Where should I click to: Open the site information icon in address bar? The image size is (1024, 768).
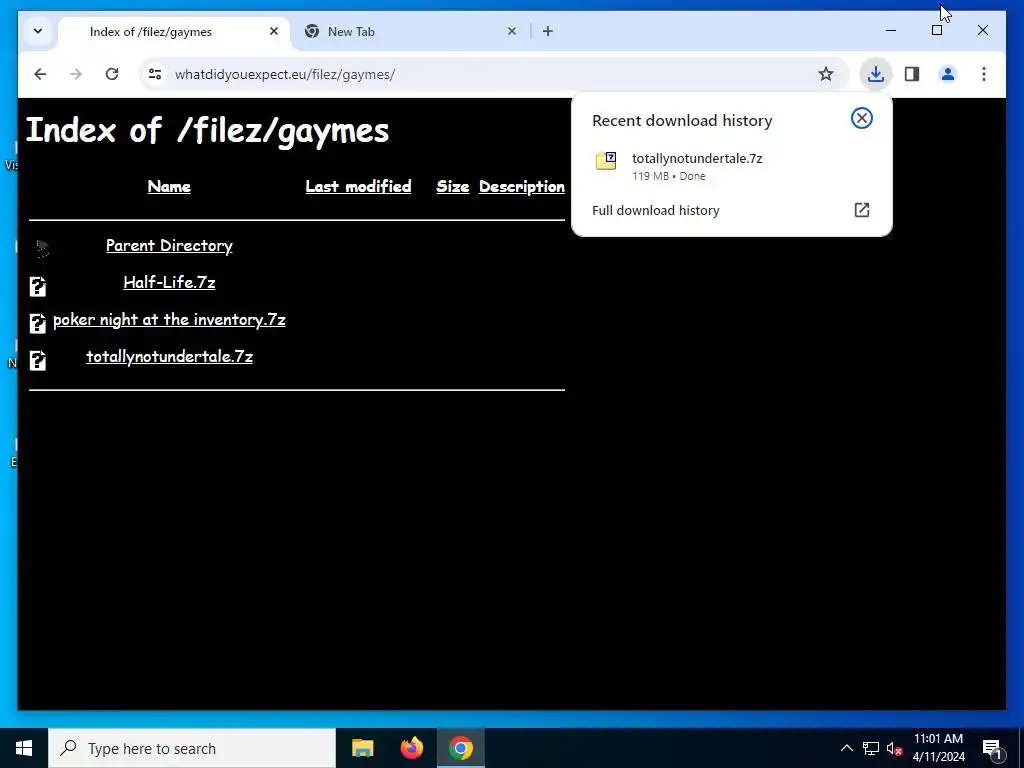155,74
